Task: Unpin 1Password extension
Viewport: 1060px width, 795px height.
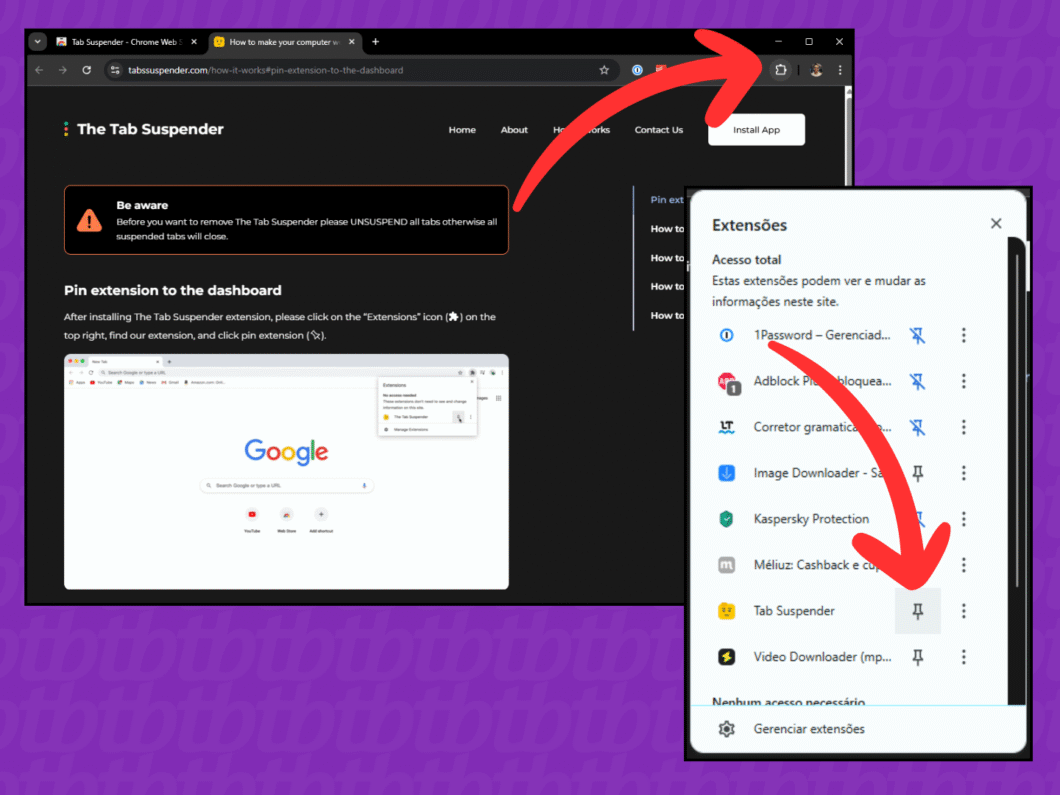Action: (917, 335)
